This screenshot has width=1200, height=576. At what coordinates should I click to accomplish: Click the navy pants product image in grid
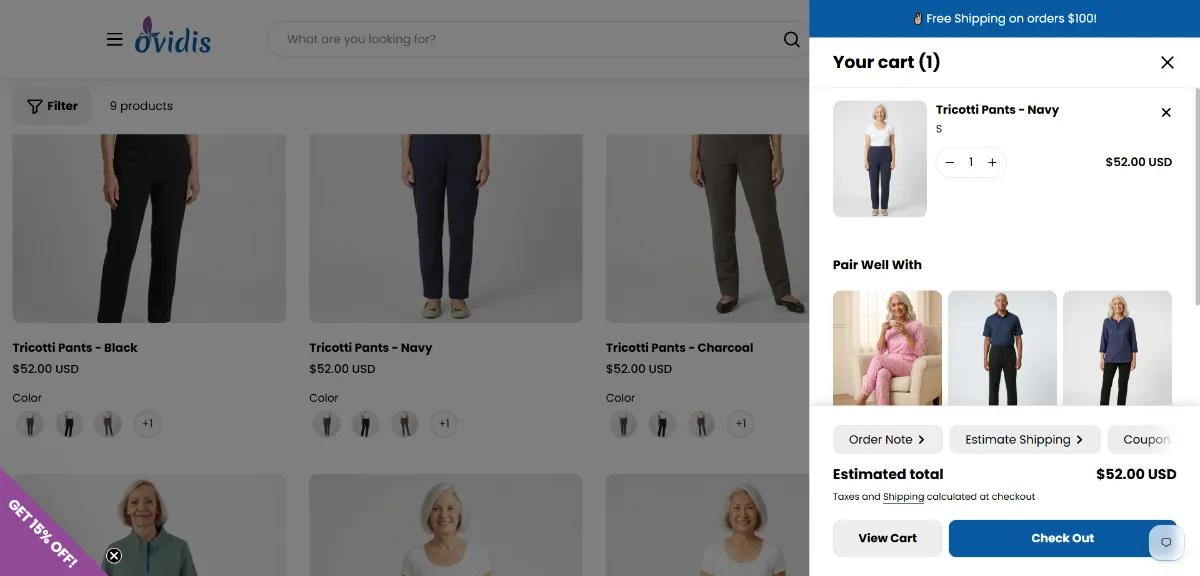pyautogui.click(x=446, y=228)
